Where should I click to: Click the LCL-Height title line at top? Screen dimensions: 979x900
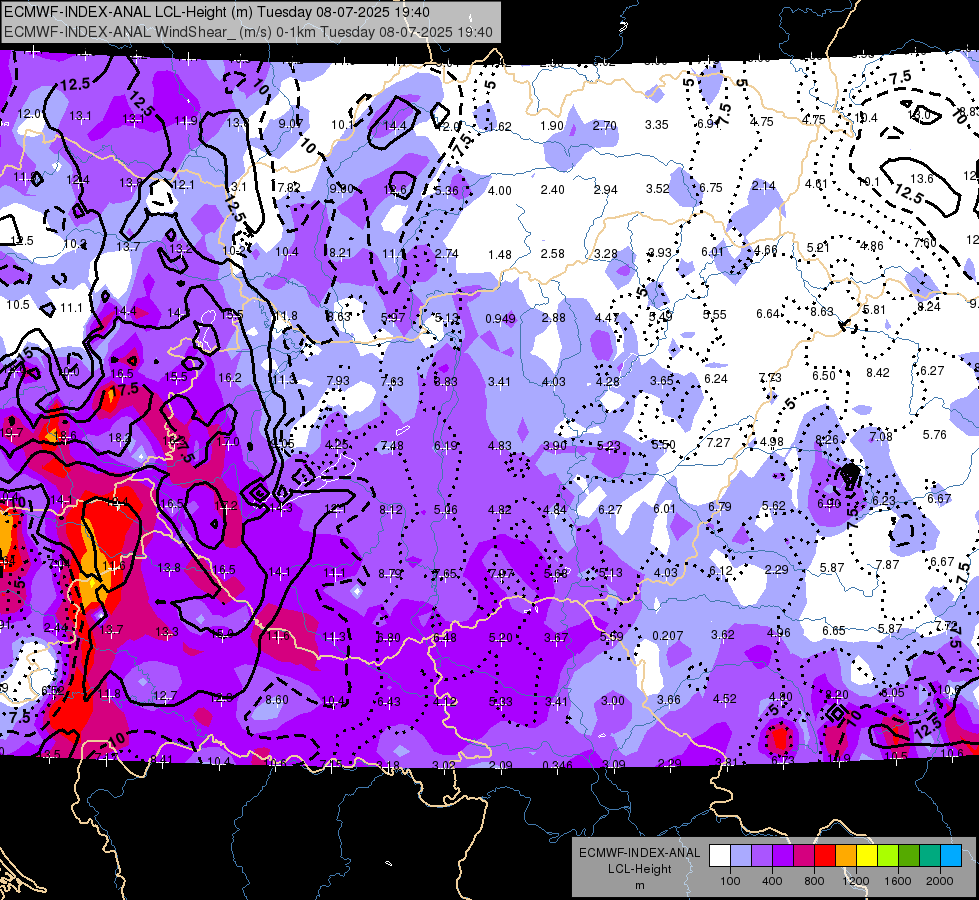pos(217,12)
